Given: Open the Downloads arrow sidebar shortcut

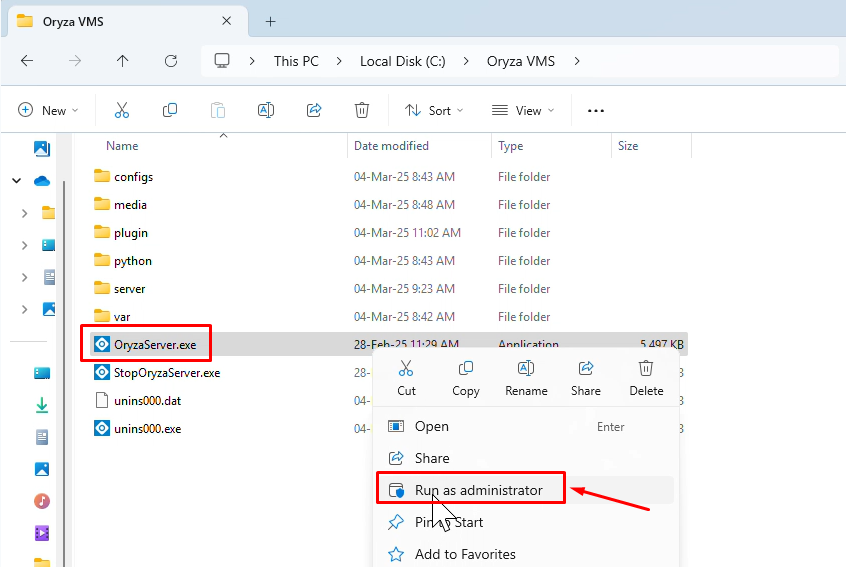Looking at the screenshot, I should (x=42, y=405).
